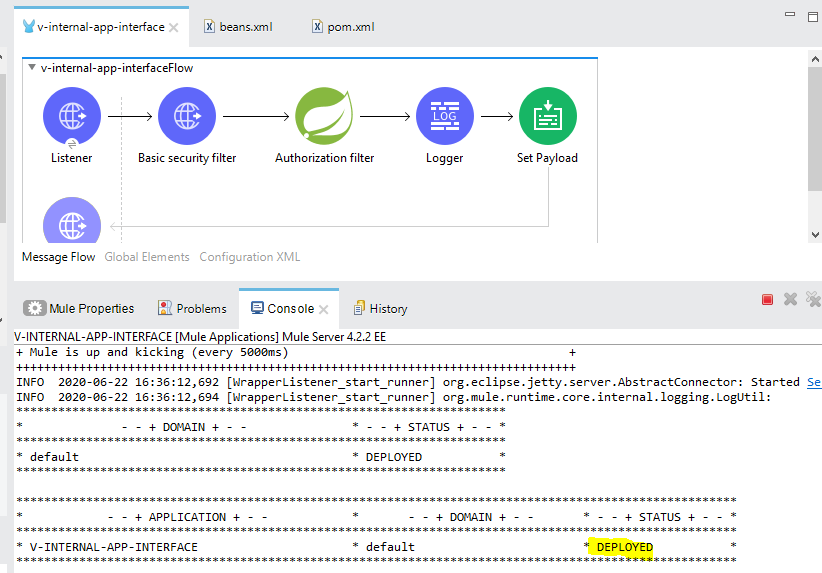This screenshot has width=822, height=573.
Task: Select the Authorization filter Spring node
Action: [x=324, y=116]
